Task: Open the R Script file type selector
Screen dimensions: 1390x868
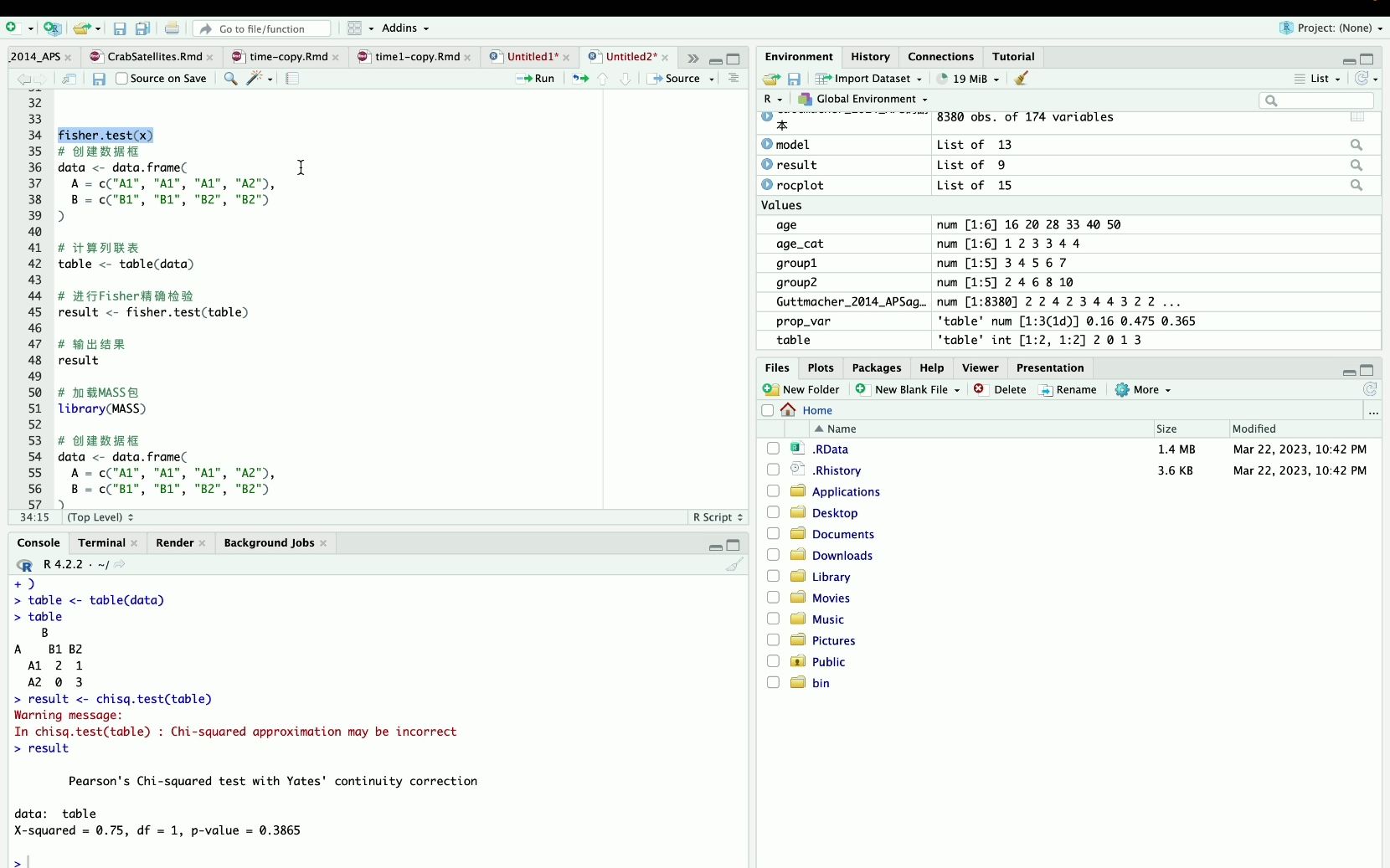Action: tap(718, 517)
